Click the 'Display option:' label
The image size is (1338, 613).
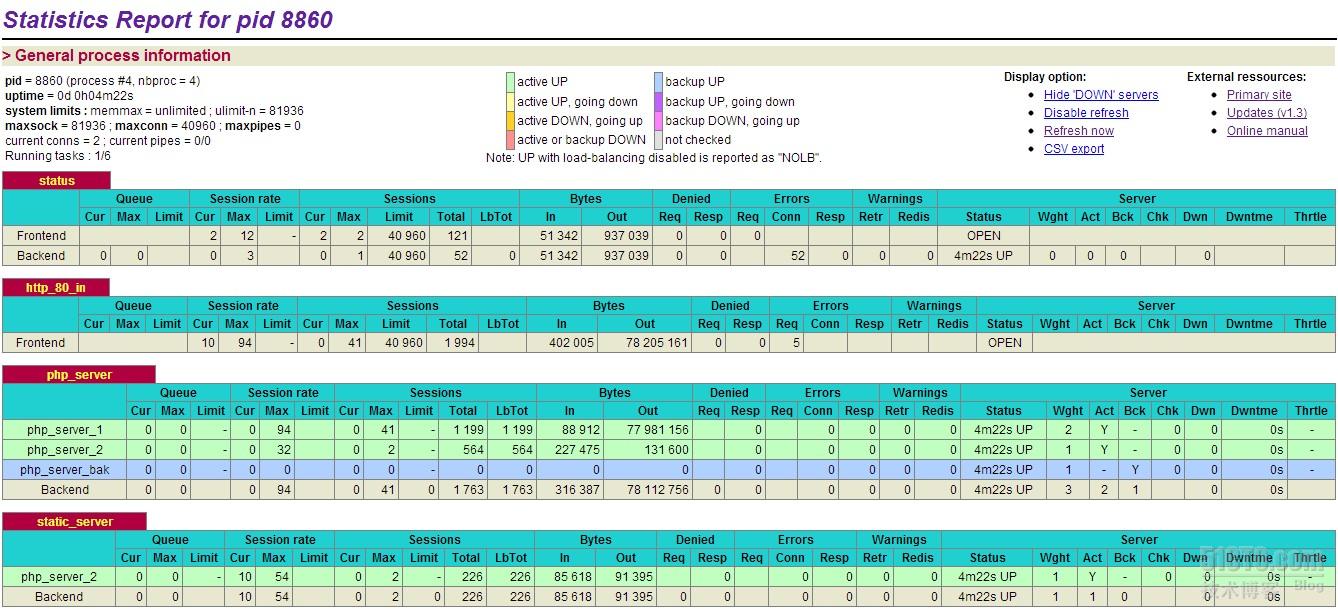pos(1045,77)
